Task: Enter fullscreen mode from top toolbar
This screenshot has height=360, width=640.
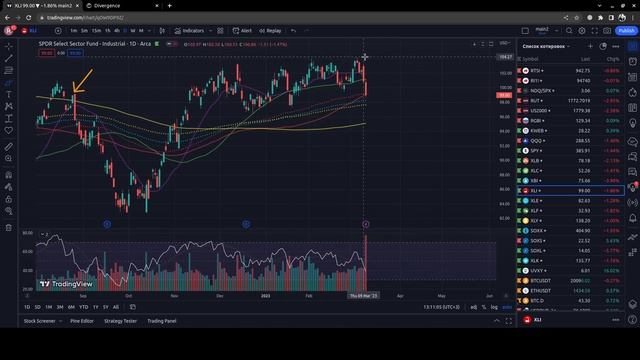Action: point(594,31)
